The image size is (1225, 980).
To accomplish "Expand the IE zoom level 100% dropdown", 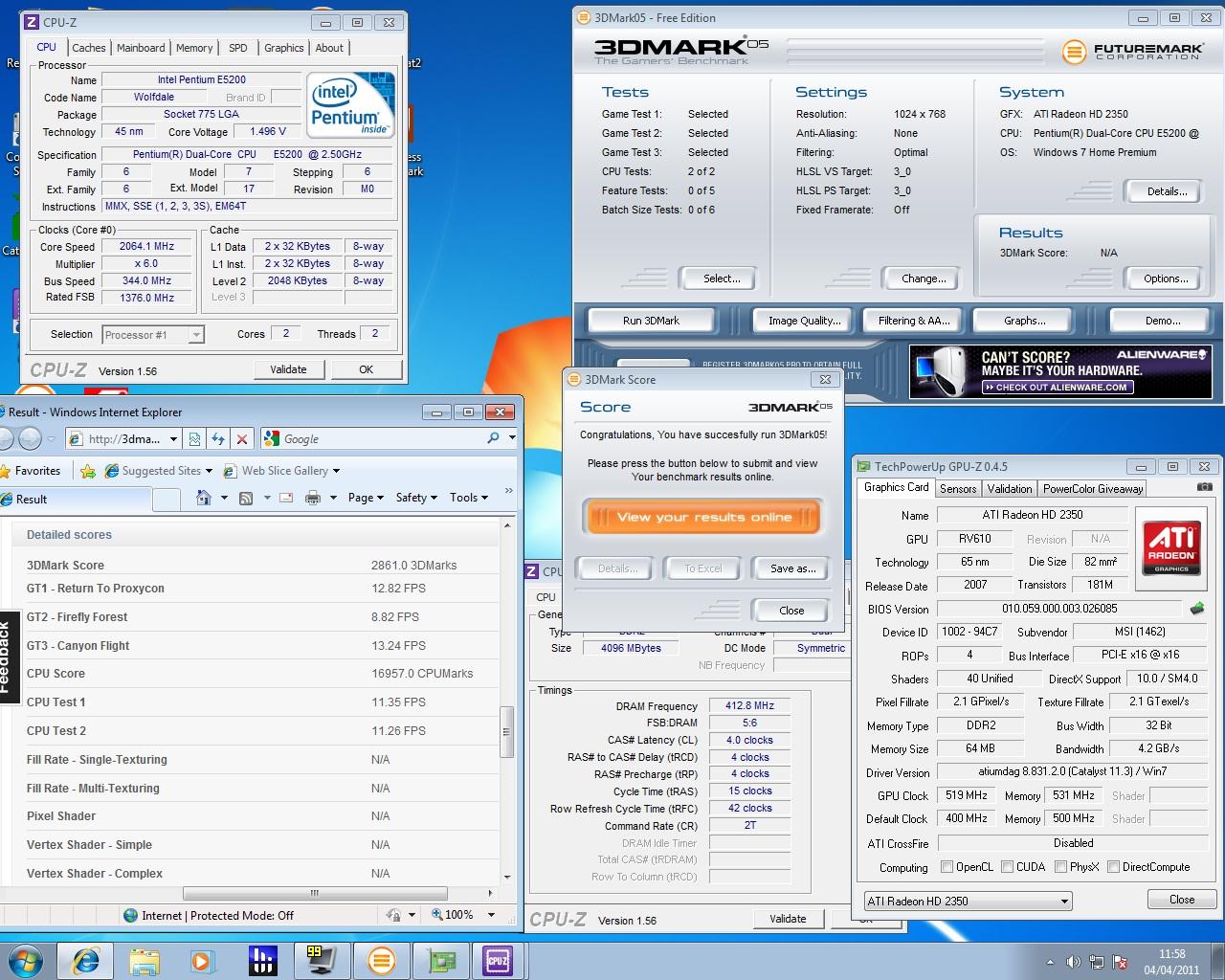I will [491, 915].
